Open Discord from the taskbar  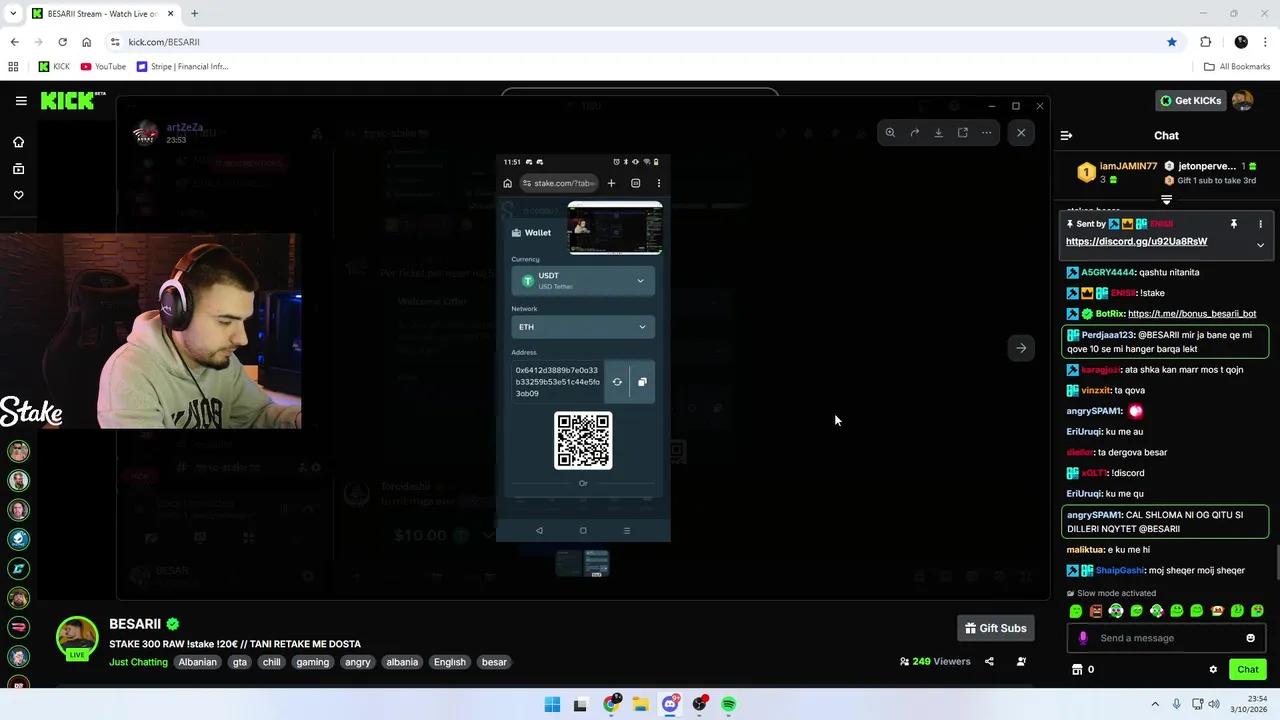[670, 704]
